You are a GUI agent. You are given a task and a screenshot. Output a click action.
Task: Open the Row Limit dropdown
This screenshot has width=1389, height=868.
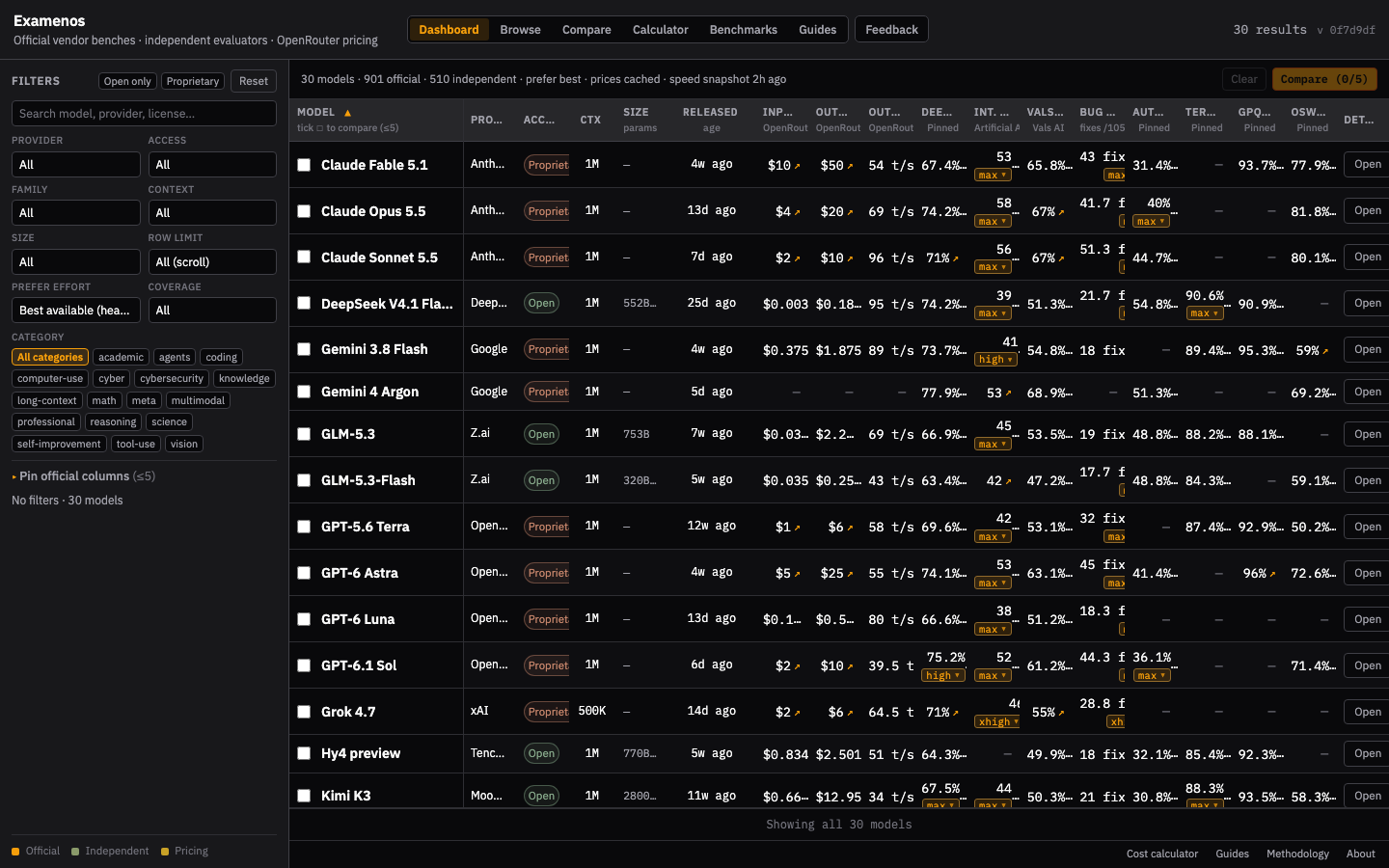click(x=212, y=261)
